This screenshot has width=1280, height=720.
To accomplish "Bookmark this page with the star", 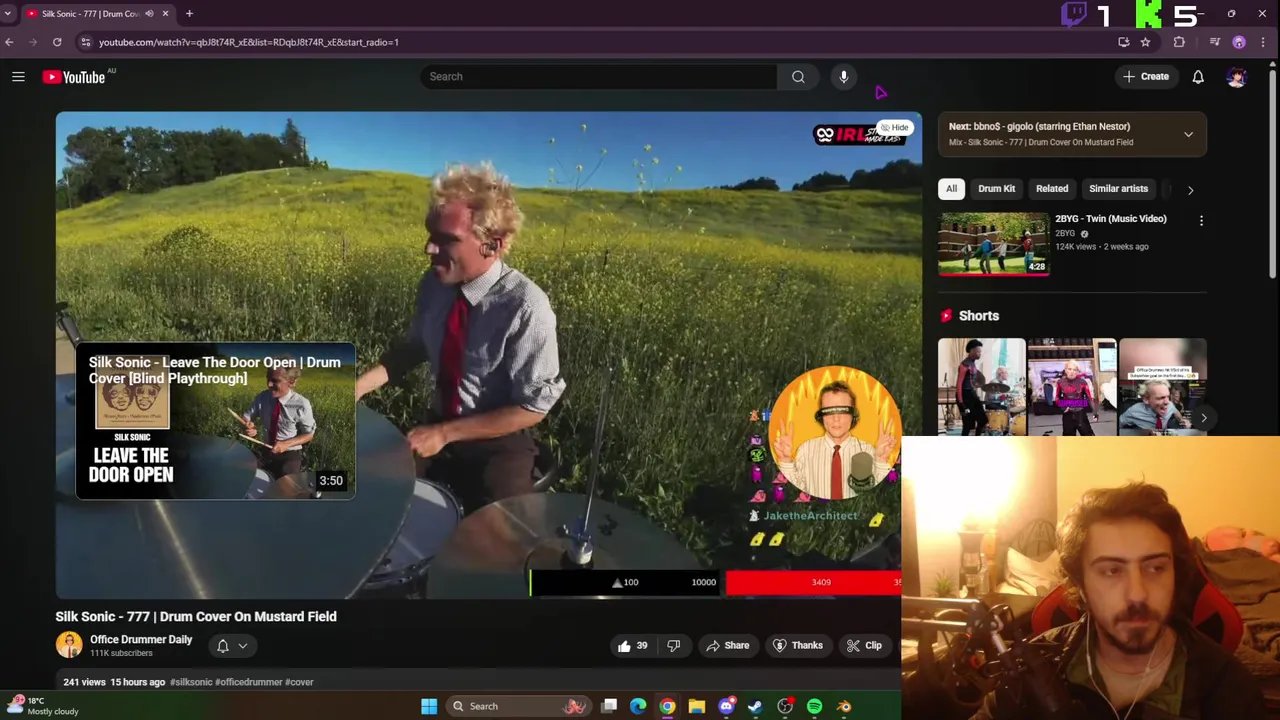I will pos(1145,42).
